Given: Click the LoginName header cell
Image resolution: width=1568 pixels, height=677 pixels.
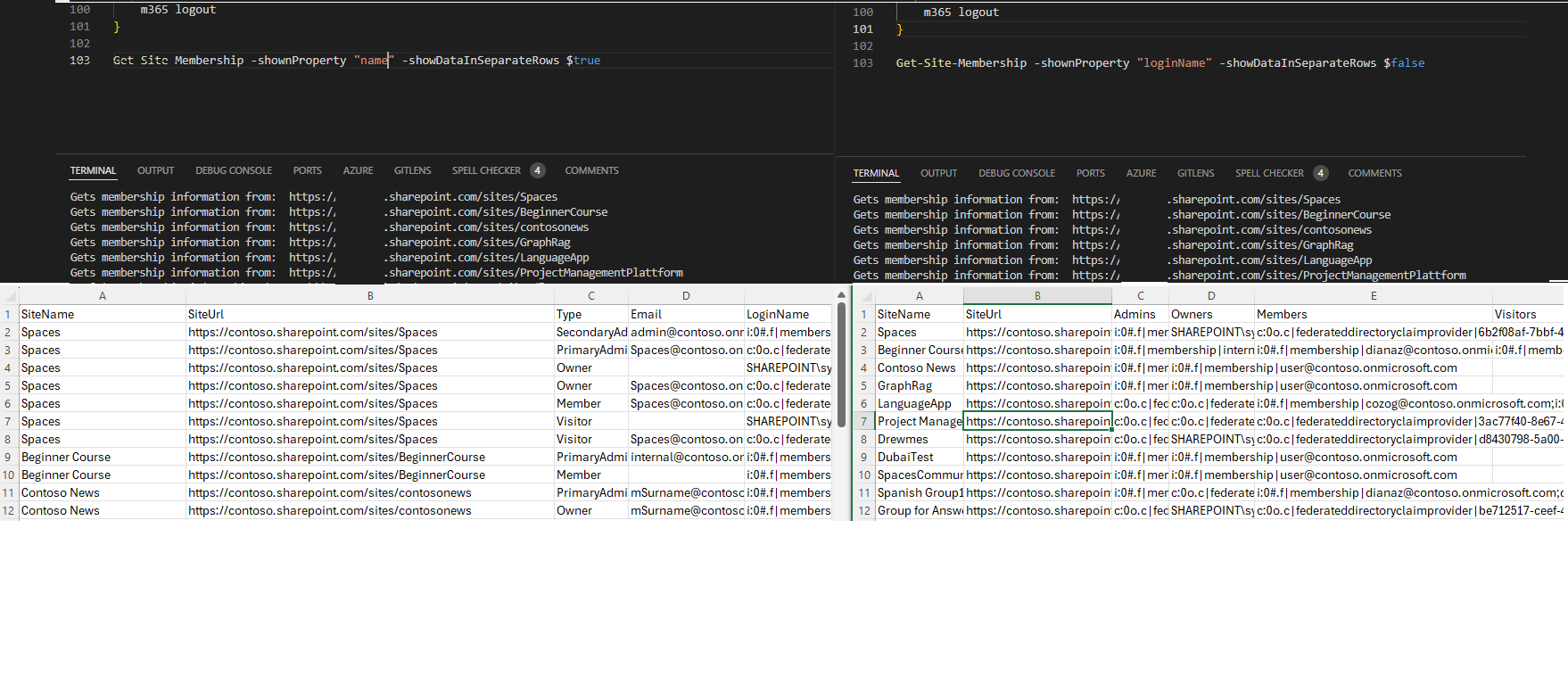Looking at the screenshot, I should [788, 314].
